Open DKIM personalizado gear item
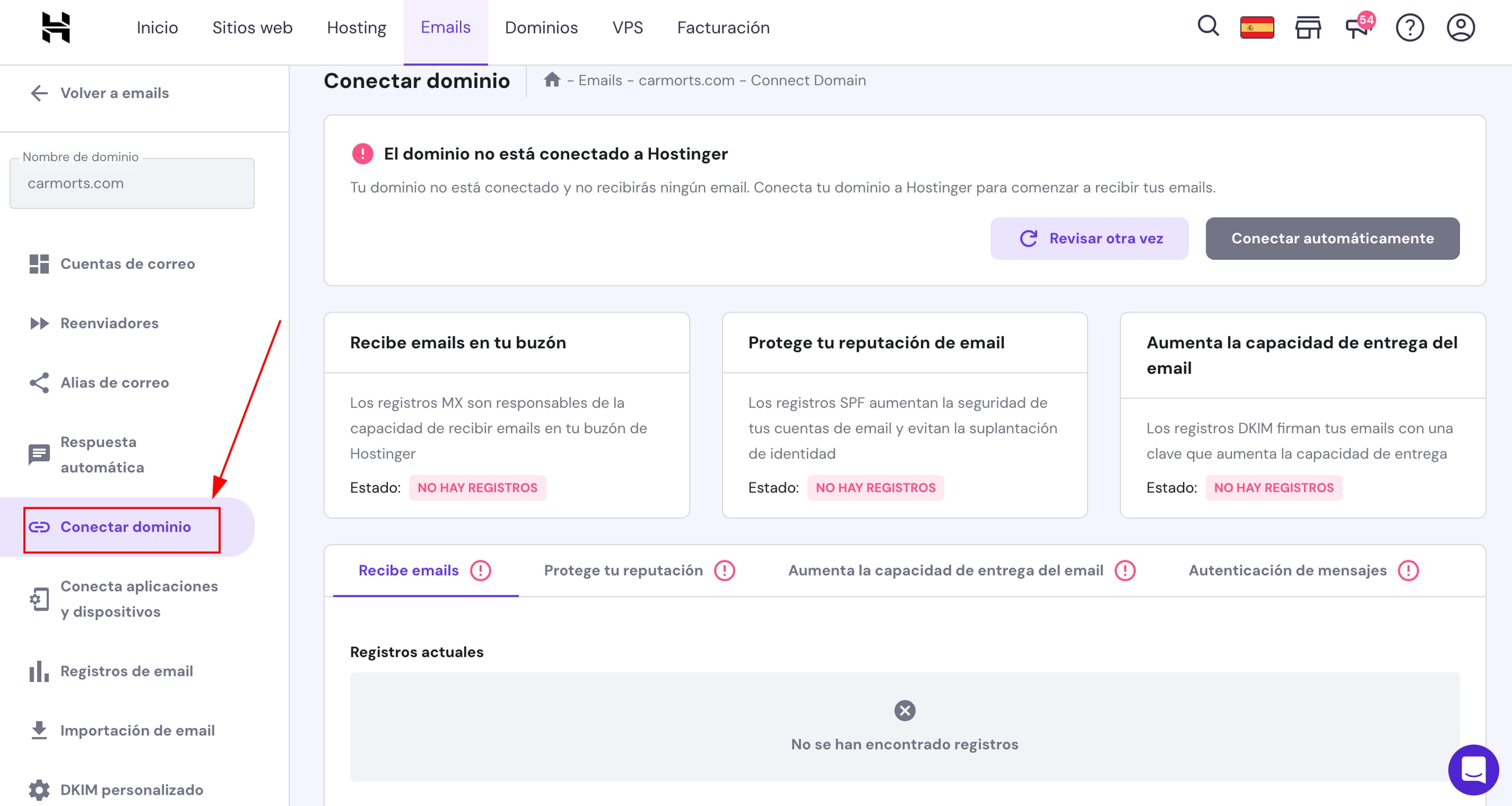The width and height of the screenshot is (1512, 806). click(131, 789)
